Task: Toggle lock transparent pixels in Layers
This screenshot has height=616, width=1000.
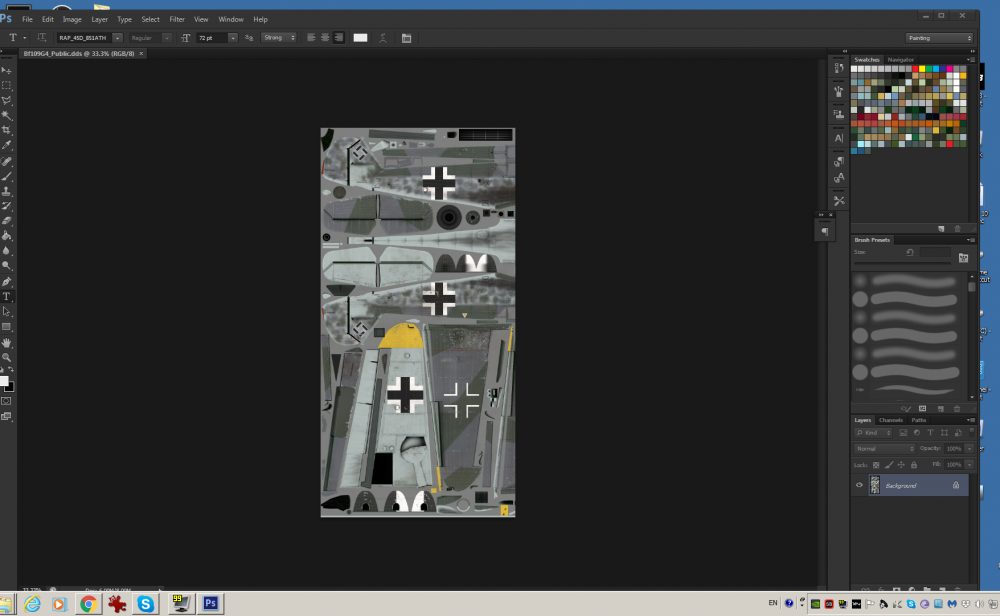Action: coord(877,465)
